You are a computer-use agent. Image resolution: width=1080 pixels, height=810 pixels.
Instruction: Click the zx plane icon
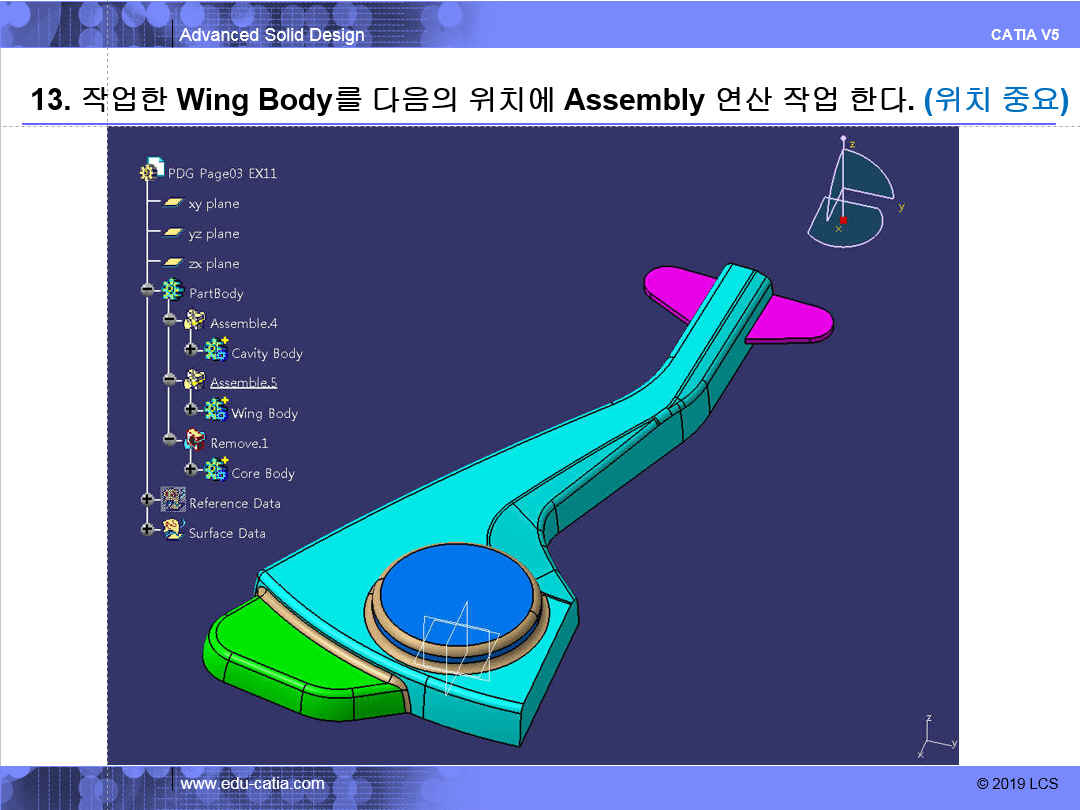click(x=173, y=263)
